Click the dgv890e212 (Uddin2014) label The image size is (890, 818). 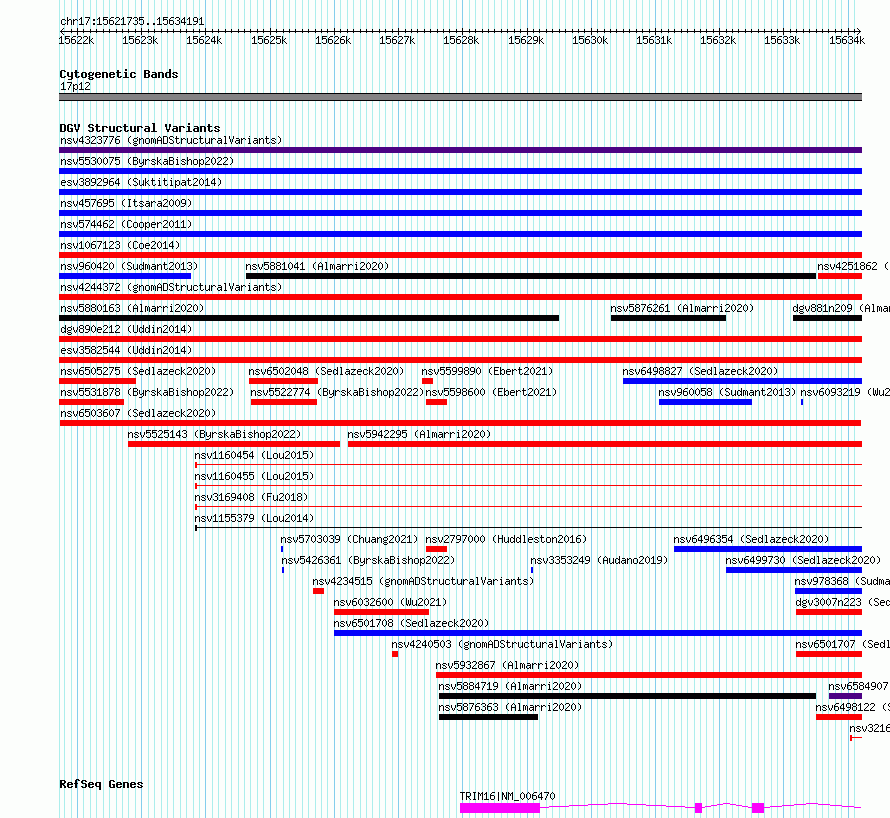pyautogui.click(x=126, y=329)
